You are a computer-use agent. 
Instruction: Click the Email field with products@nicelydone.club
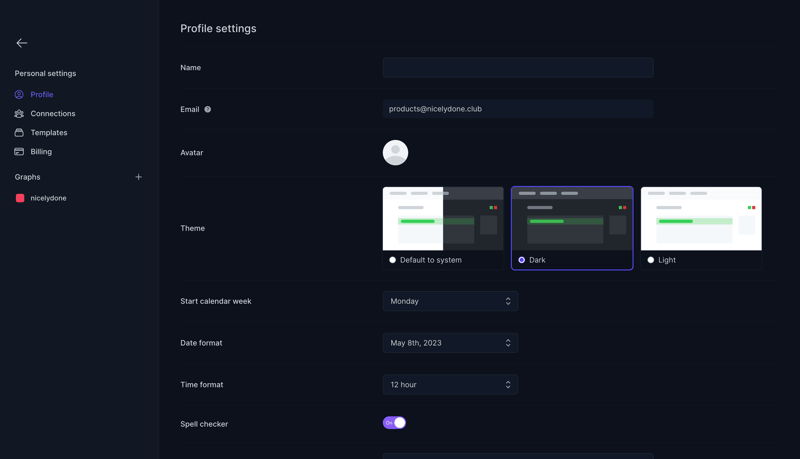[518, 109]
